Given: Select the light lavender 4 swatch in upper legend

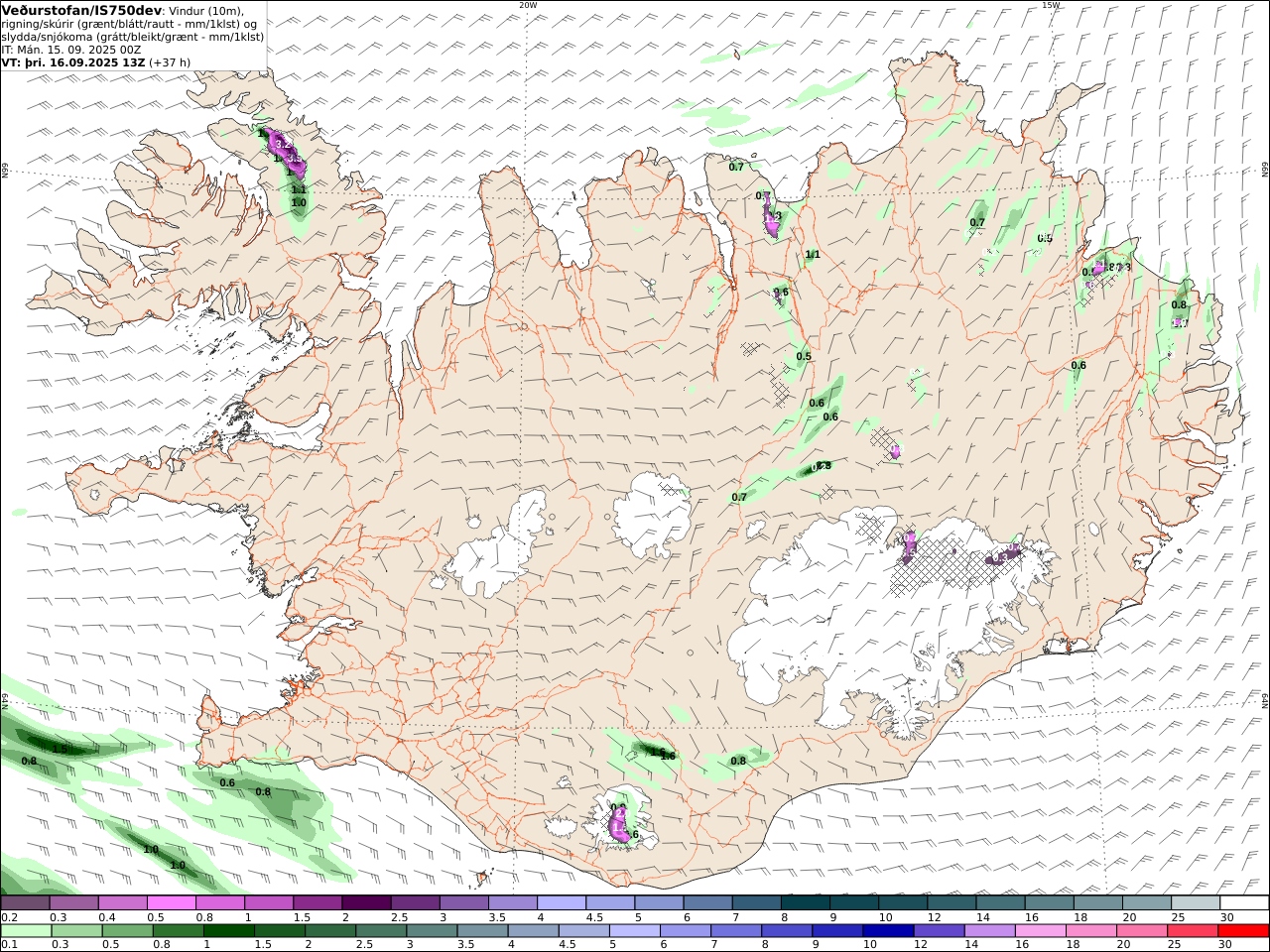Looking at the screenshot, I should coord(561,903).
